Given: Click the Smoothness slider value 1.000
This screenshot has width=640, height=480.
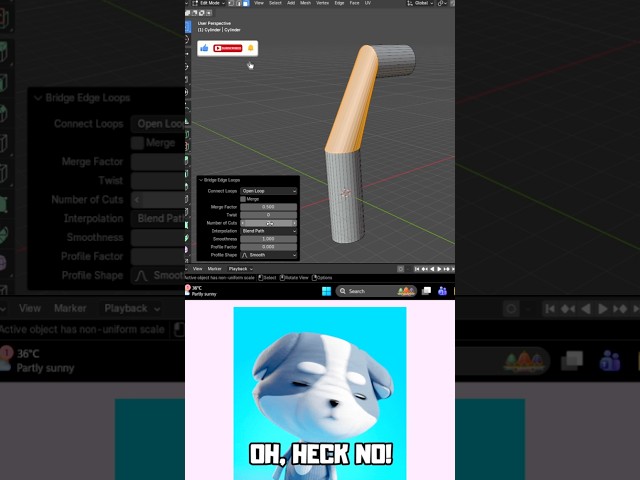Looking at the screenshot, I should click(x=269, y=239).
